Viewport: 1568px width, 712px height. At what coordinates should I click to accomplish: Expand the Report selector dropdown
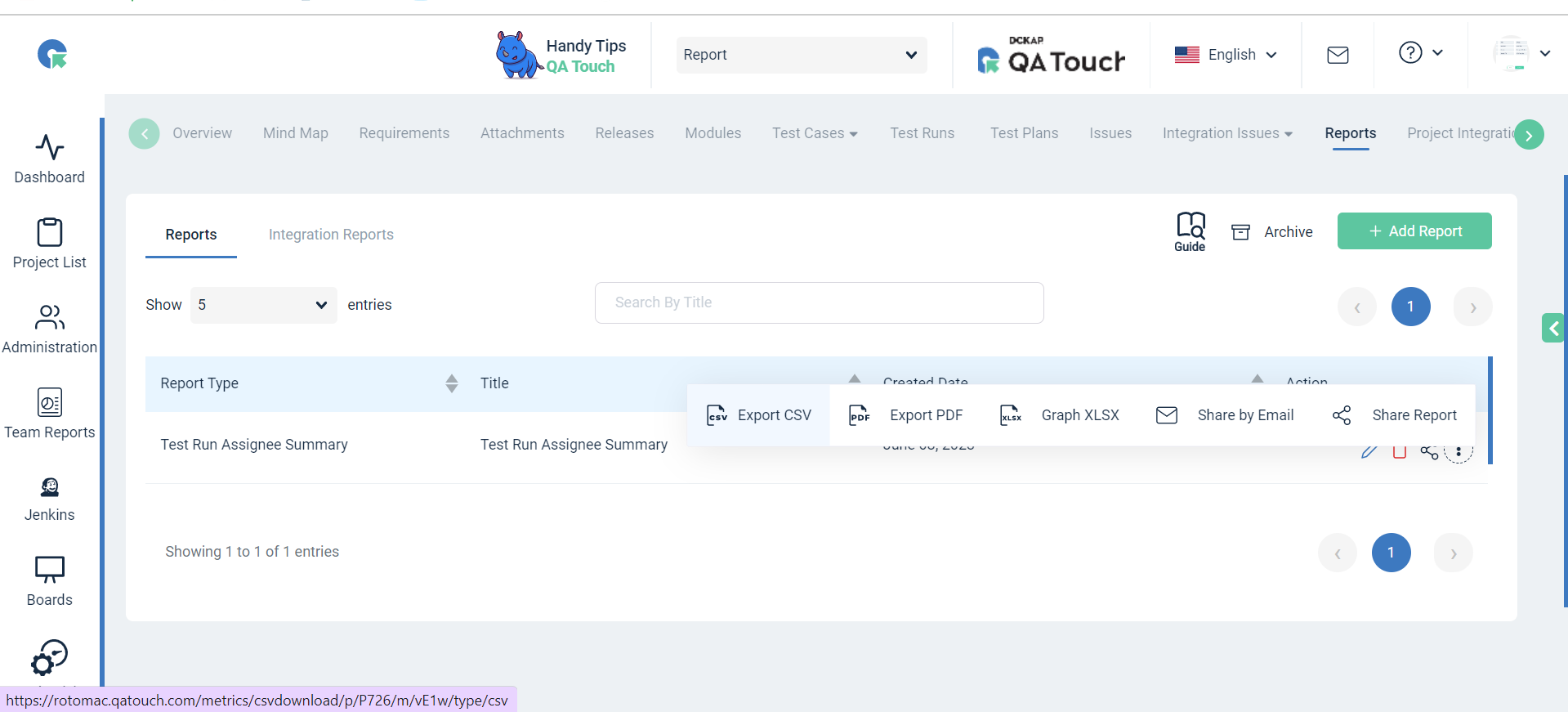[801, 55]
